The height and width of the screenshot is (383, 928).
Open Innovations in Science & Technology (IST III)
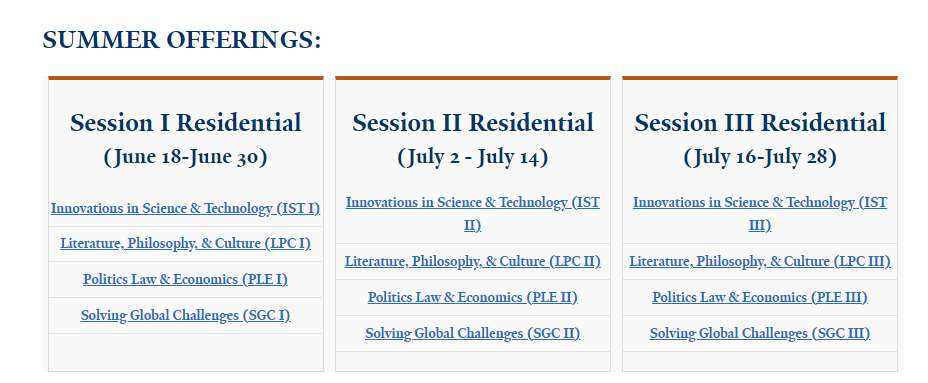[x=759, y=214]
